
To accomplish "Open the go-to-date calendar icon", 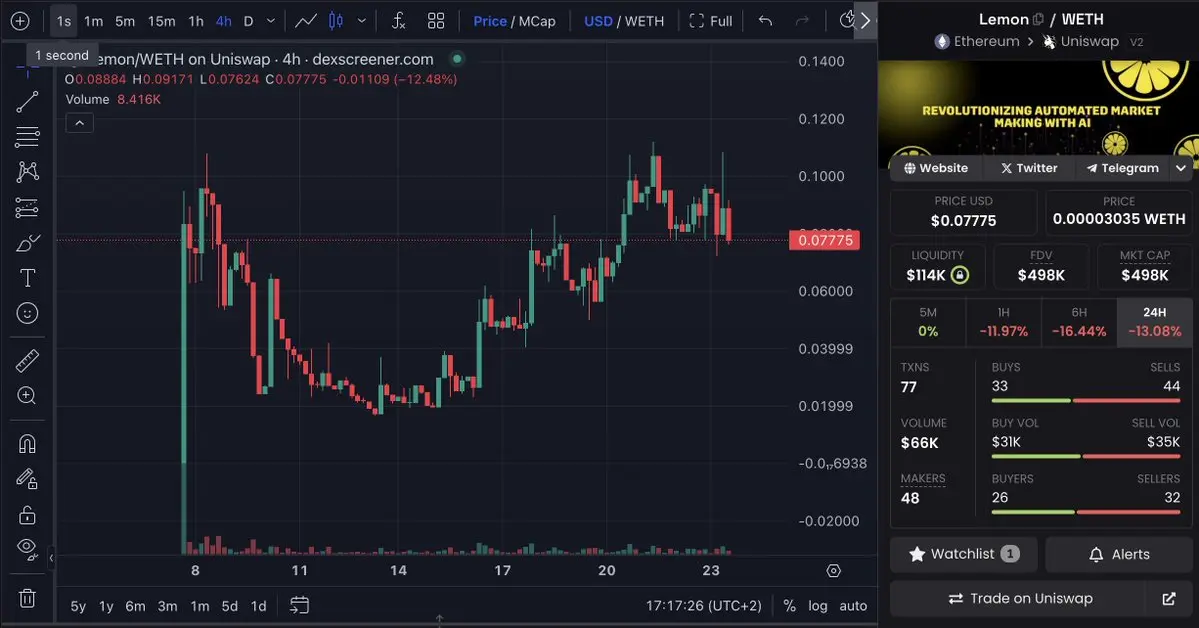I will (x=300, y=606).
